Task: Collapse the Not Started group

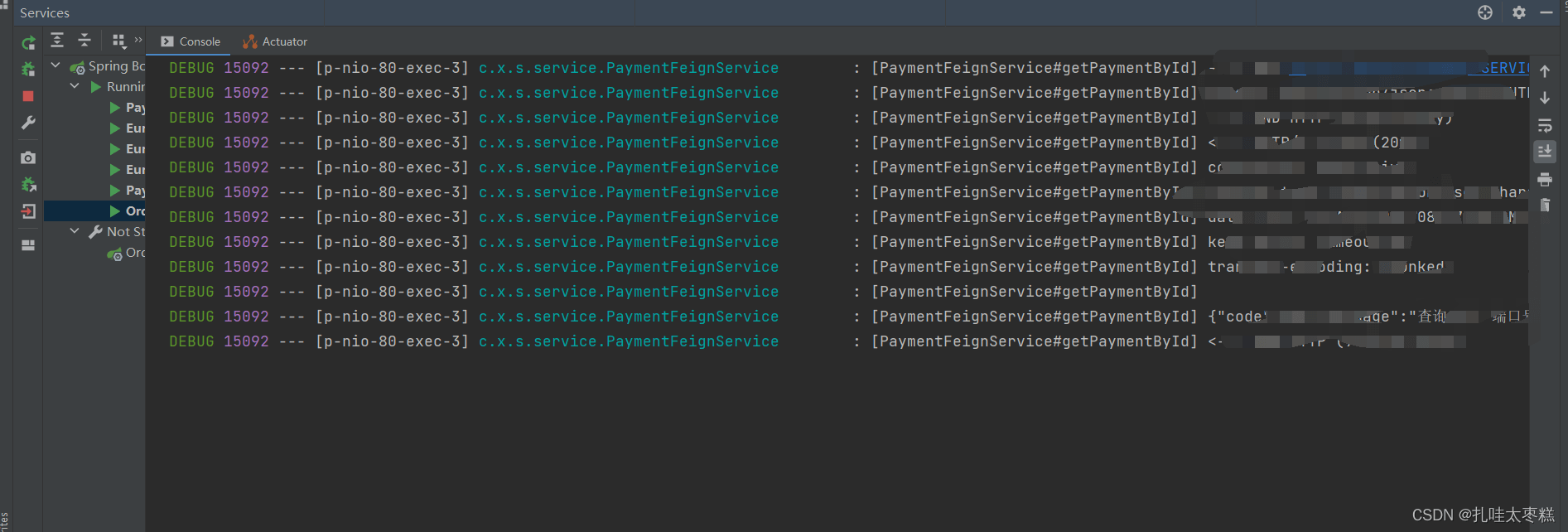Action: [x=75, y=231]
